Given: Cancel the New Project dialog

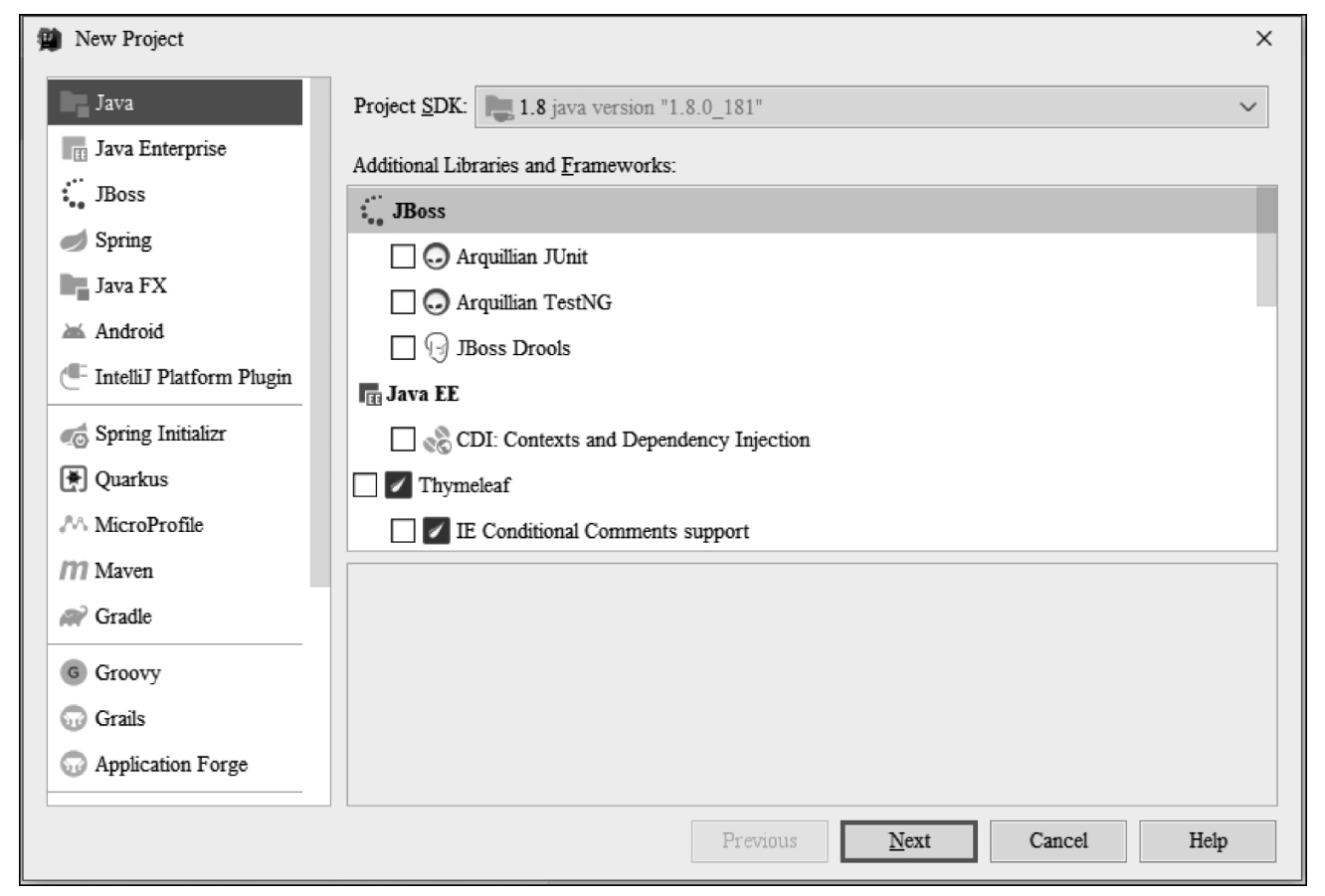Looking at the screenshot, I should (x=1058, y=841).
